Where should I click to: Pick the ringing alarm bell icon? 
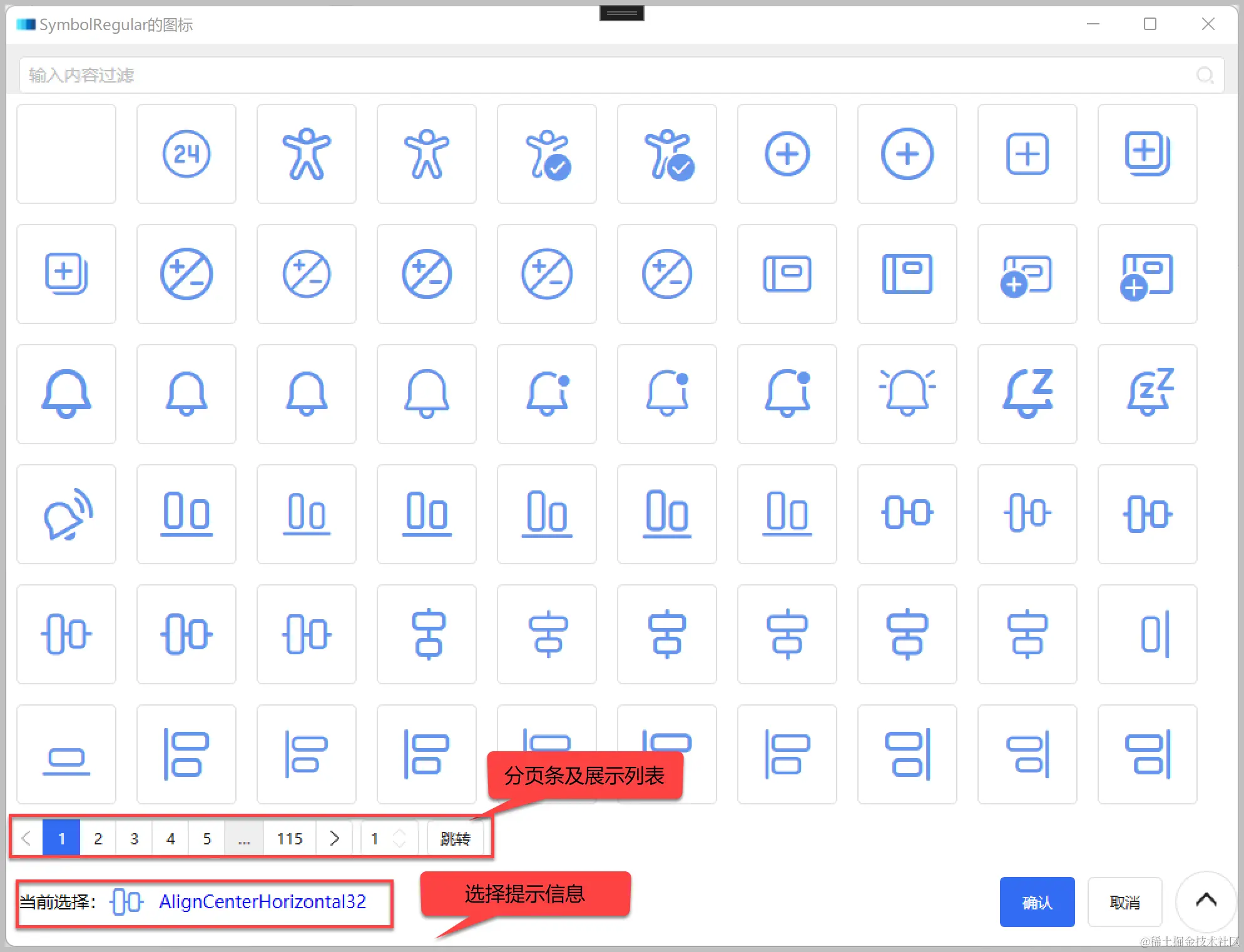tap(907, 394)
